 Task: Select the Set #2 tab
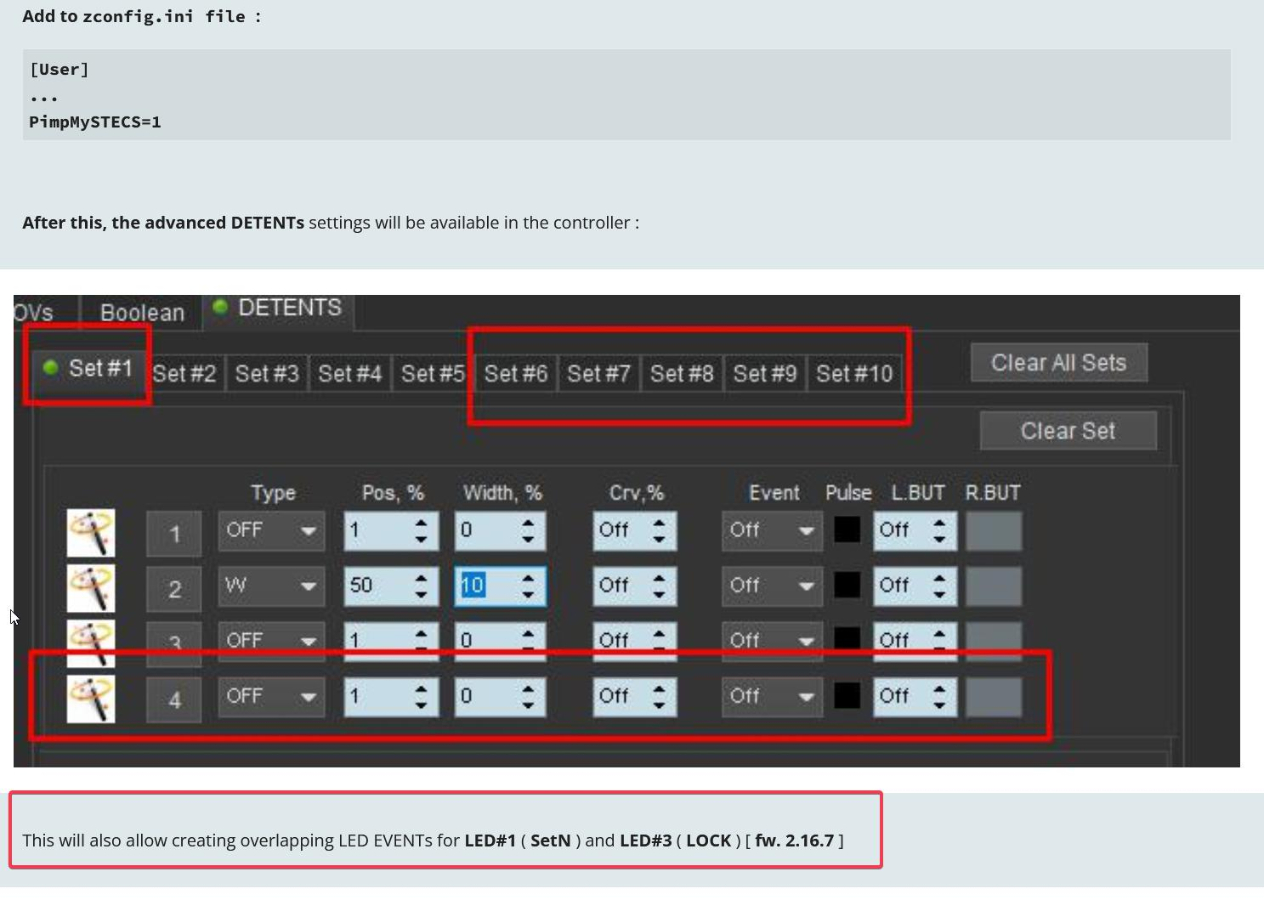(185, 373)
